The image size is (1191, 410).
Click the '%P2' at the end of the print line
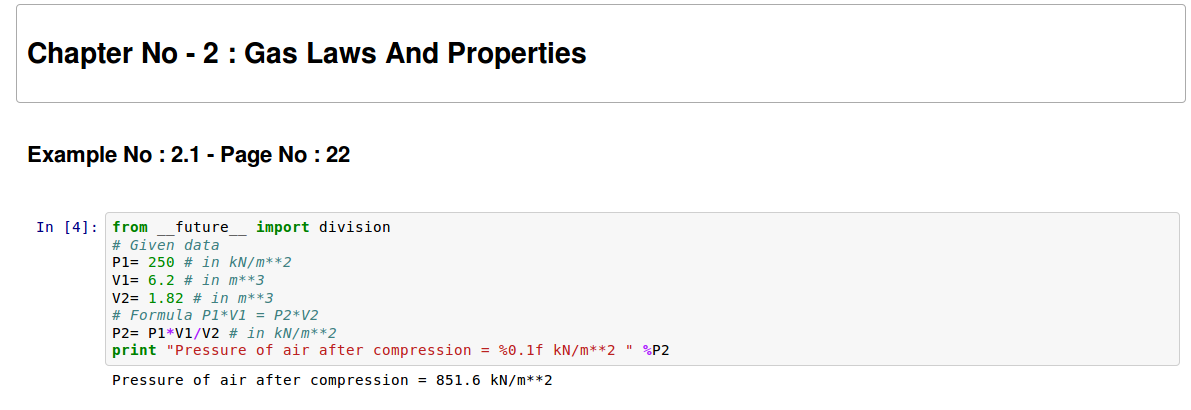point(656,350)
